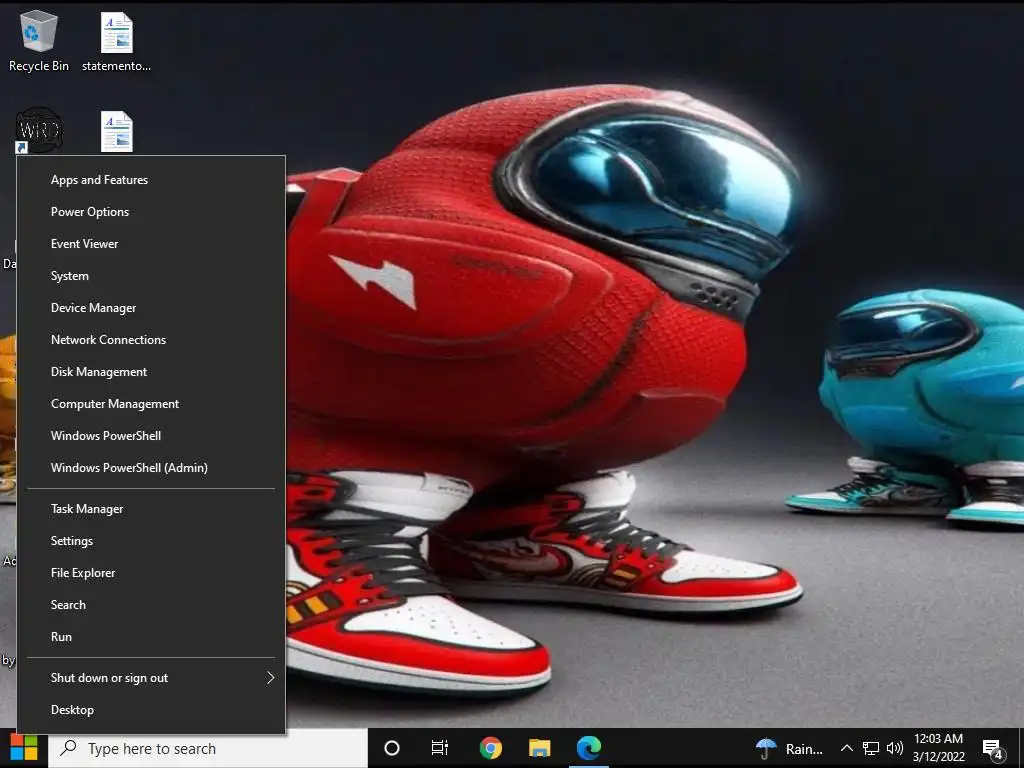Open Device Manager
Screen dimensions: 1024x768
pyautogui.click(x=151, y=308)
